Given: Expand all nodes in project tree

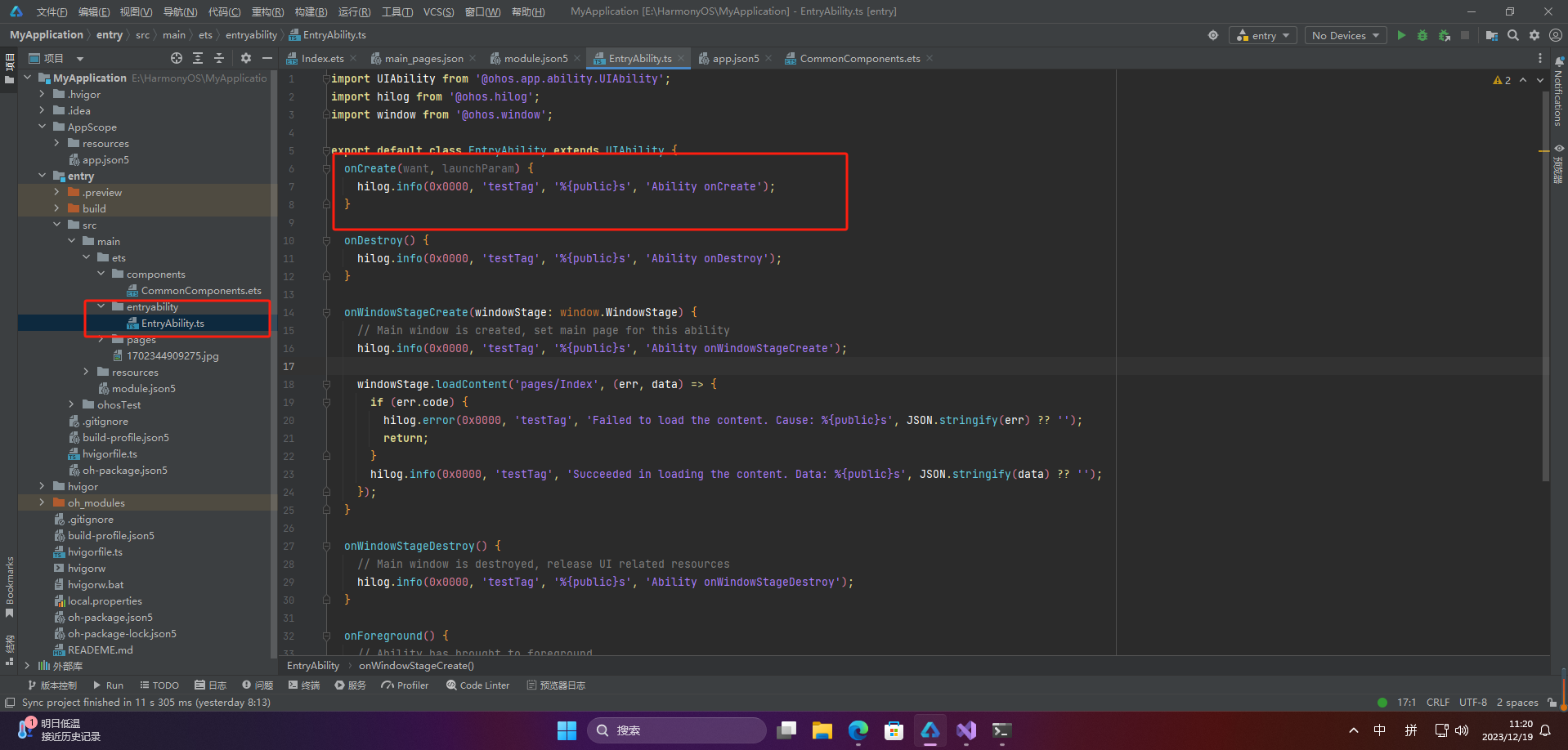Looking at the screenshot, I should (x=198, y=58).
